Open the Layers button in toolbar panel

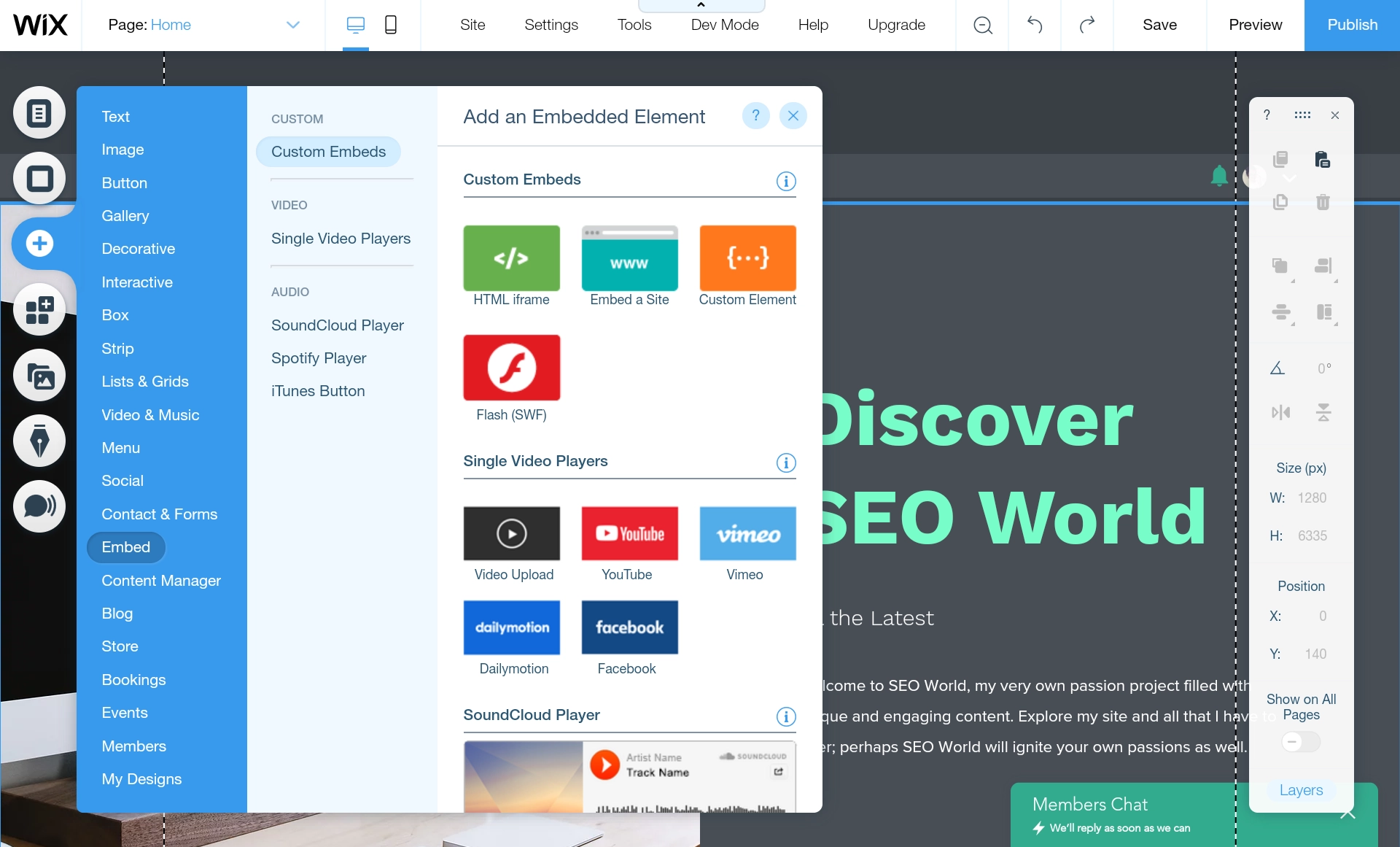point(1301,790)
